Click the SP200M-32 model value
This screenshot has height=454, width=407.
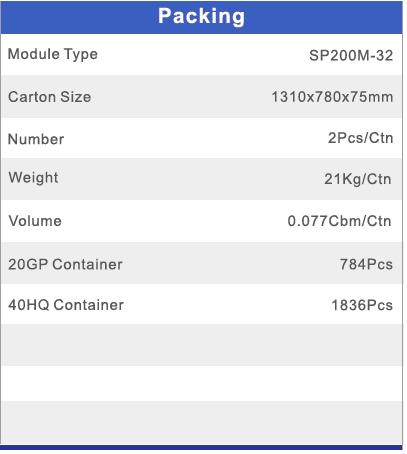click(x=351, y=55)
